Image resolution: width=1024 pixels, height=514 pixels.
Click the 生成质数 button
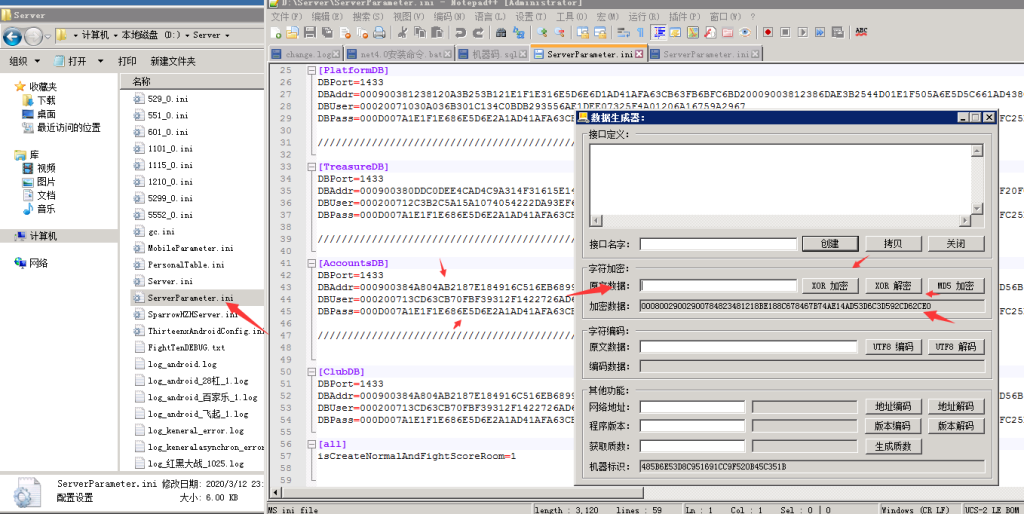point(893,446)
